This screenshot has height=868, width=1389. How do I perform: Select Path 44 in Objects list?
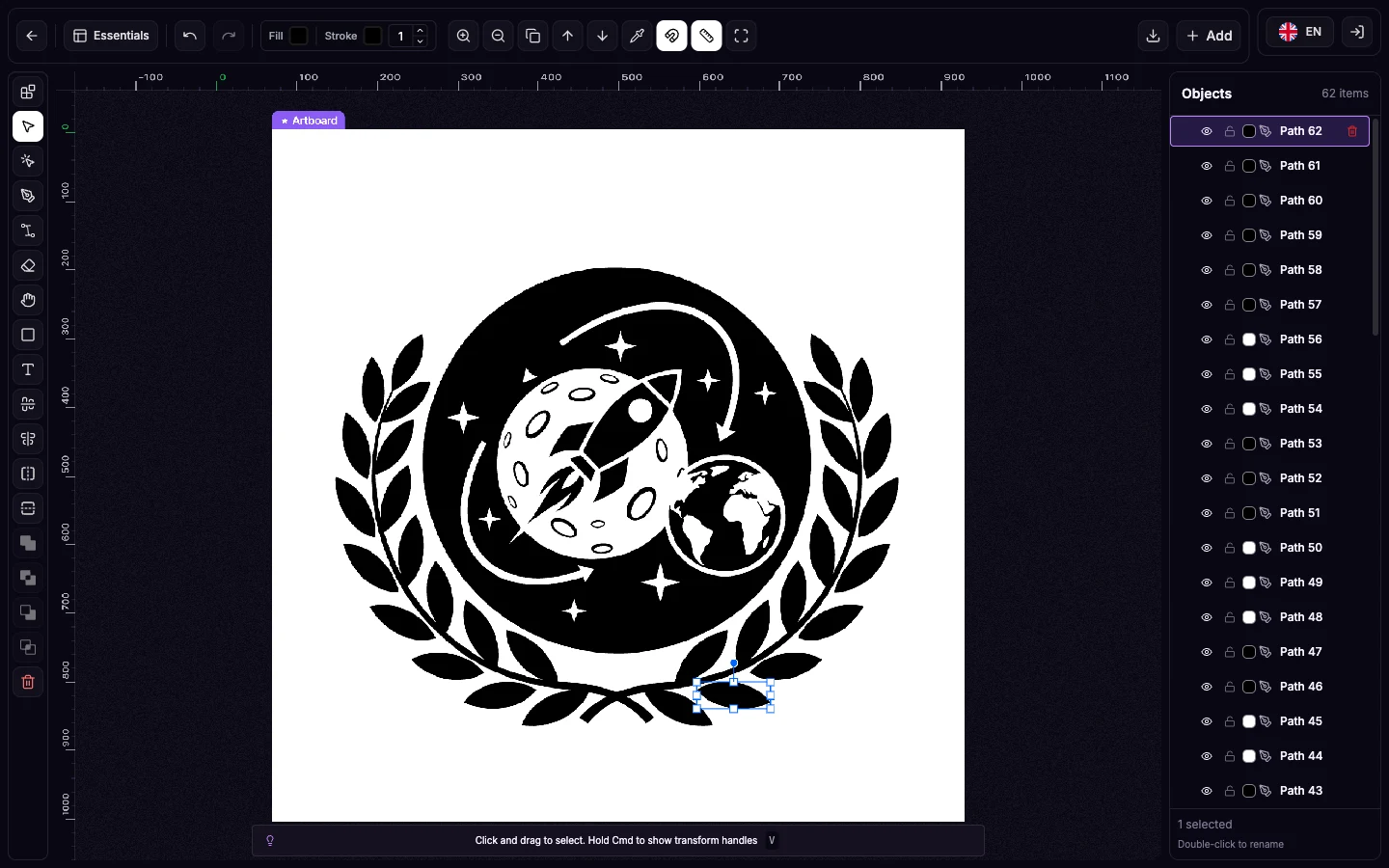(x=1269, y=756)
